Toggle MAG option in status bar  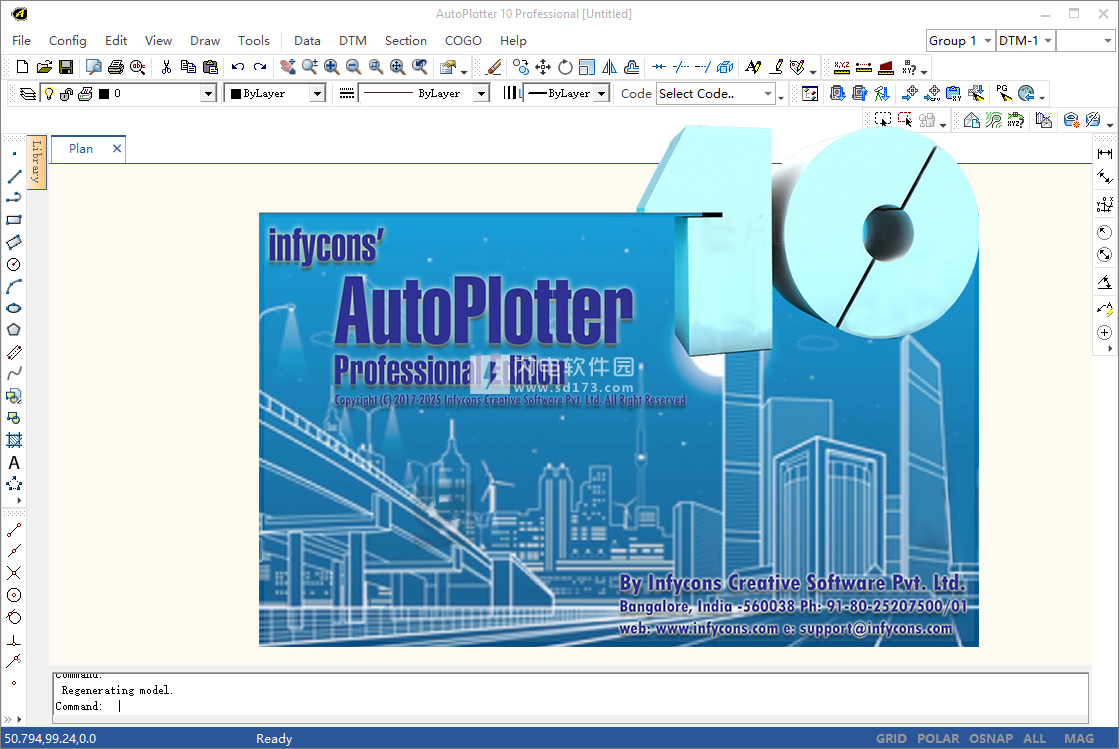(1079, 739)
